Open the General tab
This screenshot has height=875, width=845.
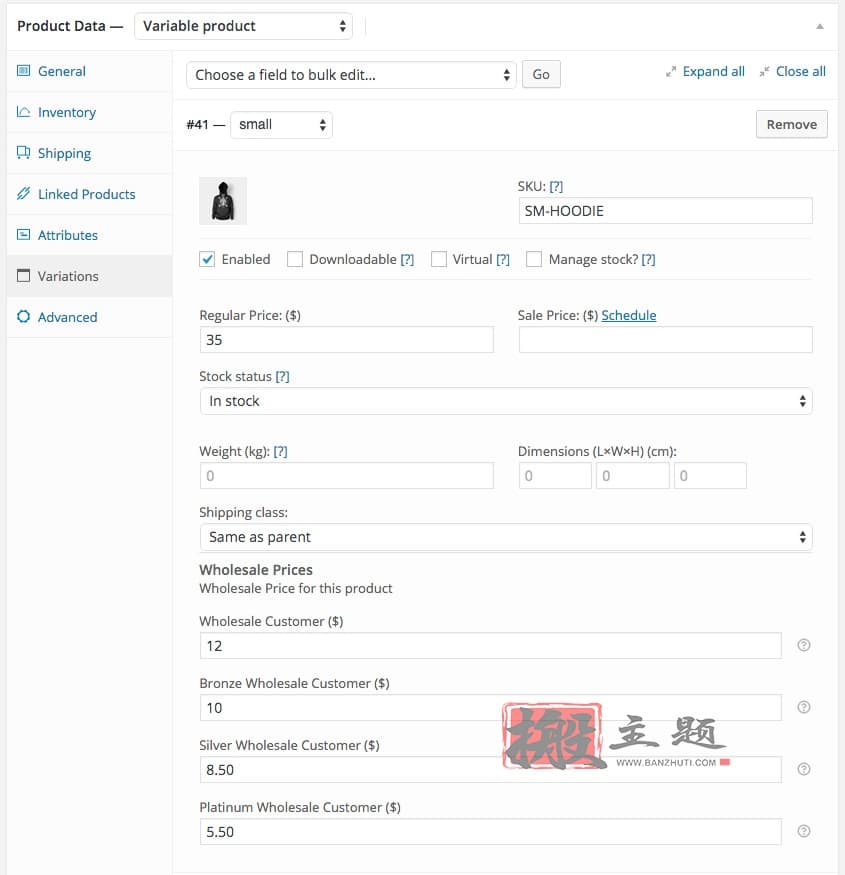click(89, 71)
